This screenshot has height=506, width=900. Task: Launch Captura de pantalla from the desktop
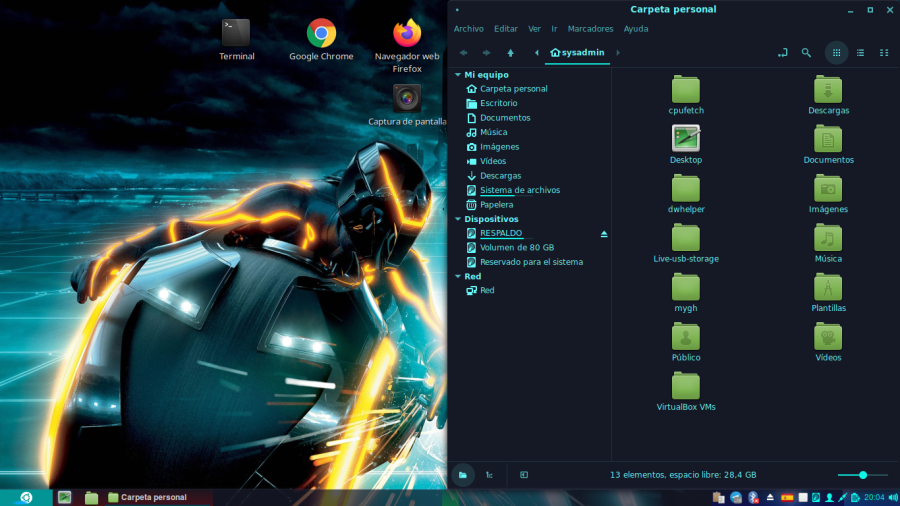406,98
